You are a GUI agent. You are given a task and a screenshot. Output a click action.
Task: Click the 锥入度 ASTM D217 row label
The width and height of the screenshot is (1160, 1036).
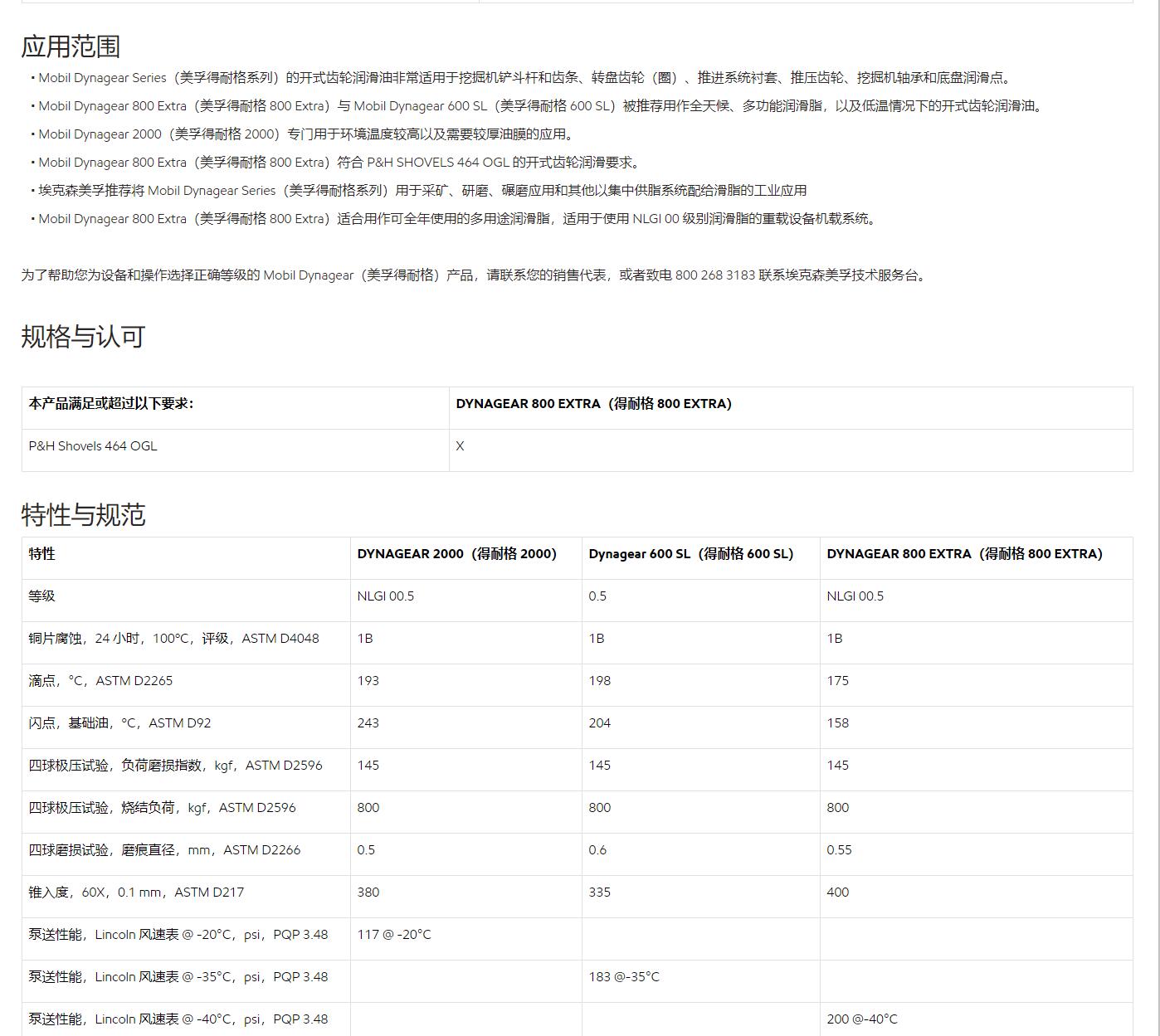[136, 893]
